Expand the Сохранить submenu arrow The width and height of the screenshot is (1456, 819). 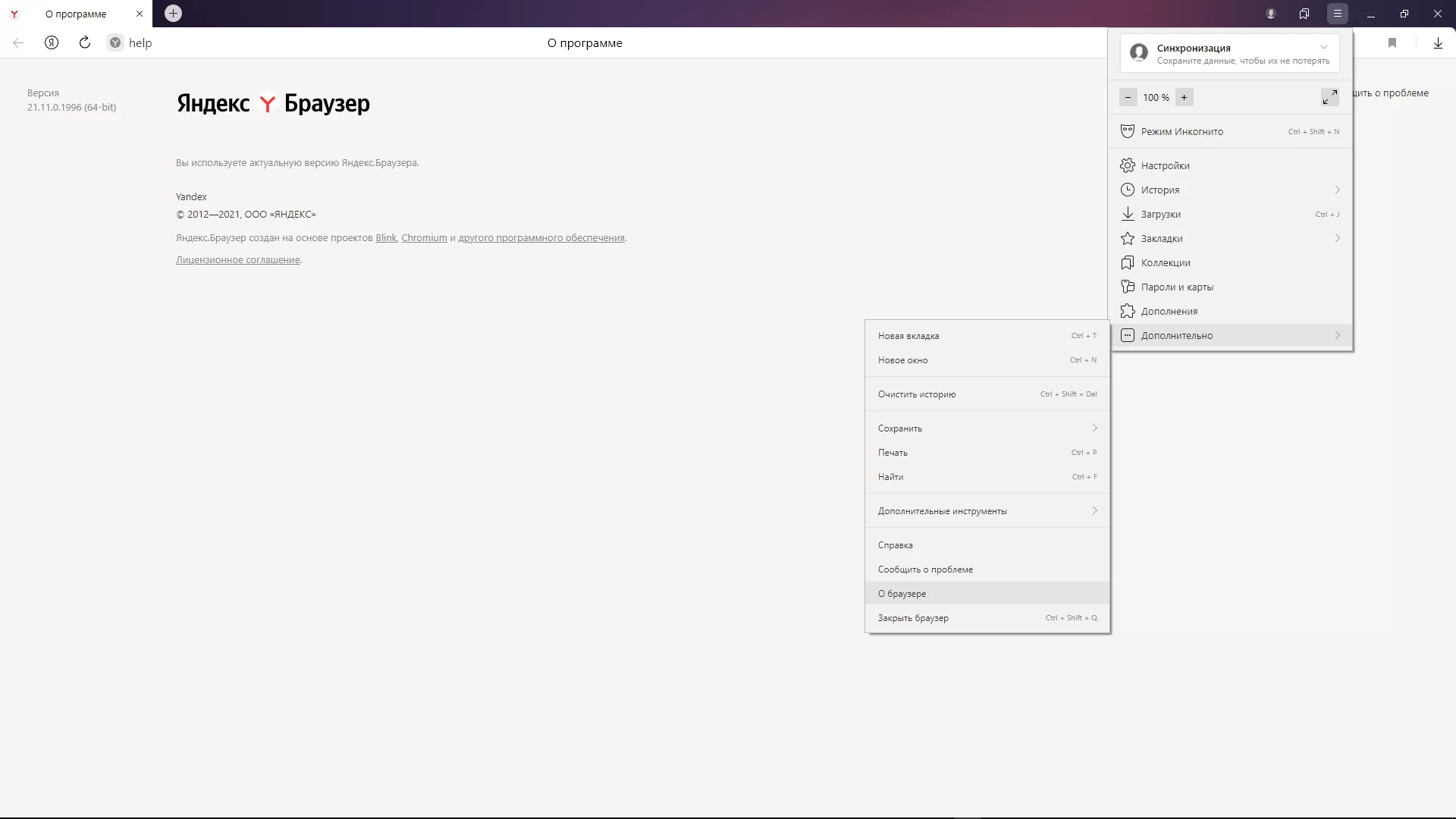[x=1095, y=428]
